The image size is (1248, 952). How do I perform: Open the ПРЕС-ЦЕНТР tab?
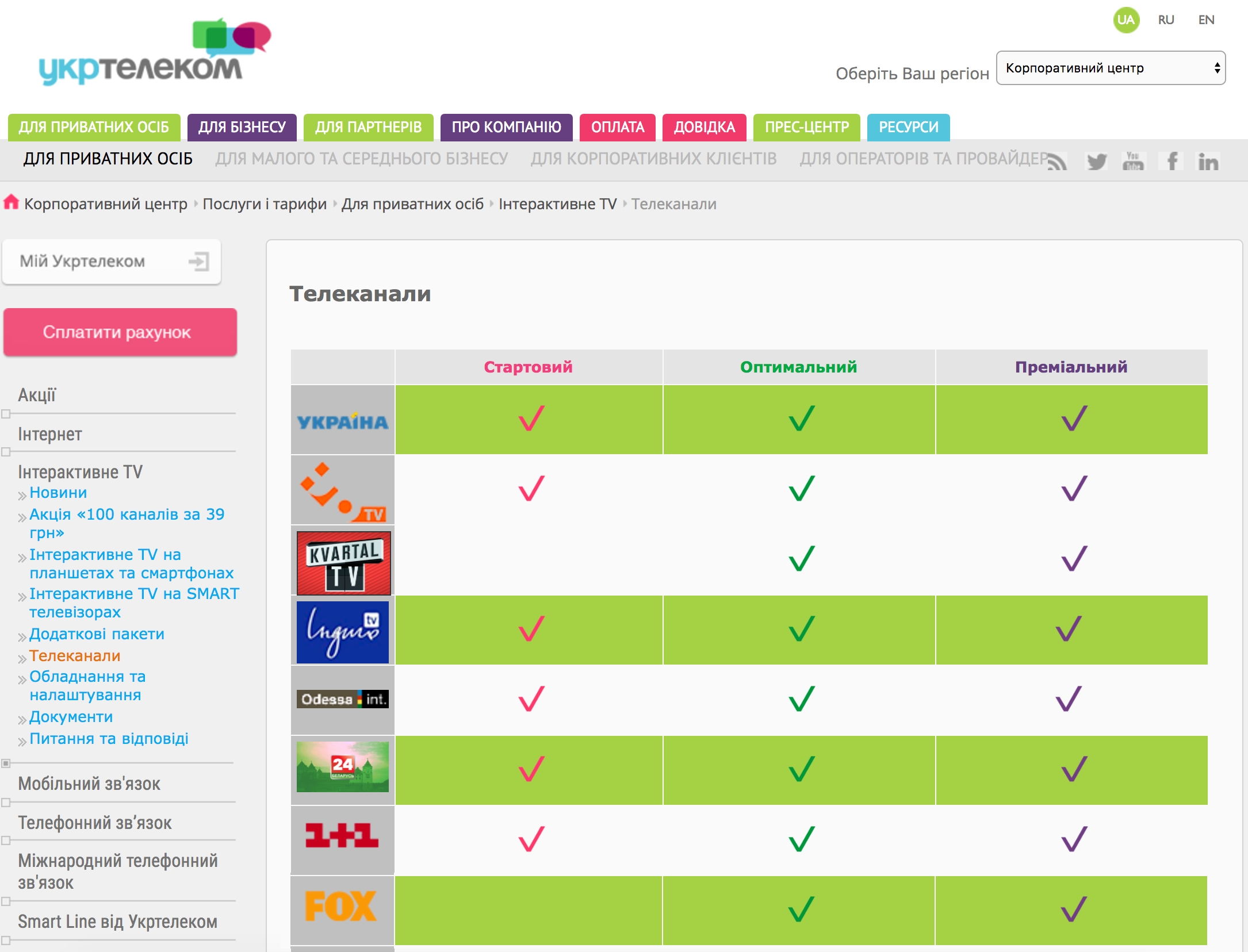coord(807,127)
